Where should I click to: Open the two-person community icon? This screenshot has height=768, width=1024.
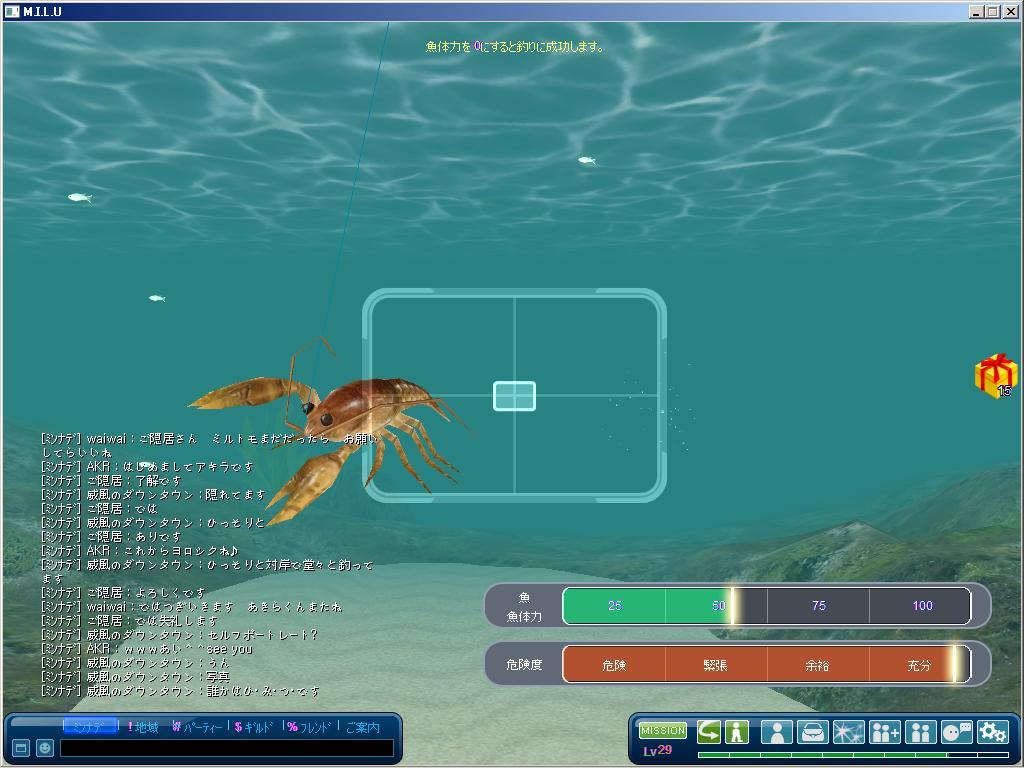[x=920, y=732]
